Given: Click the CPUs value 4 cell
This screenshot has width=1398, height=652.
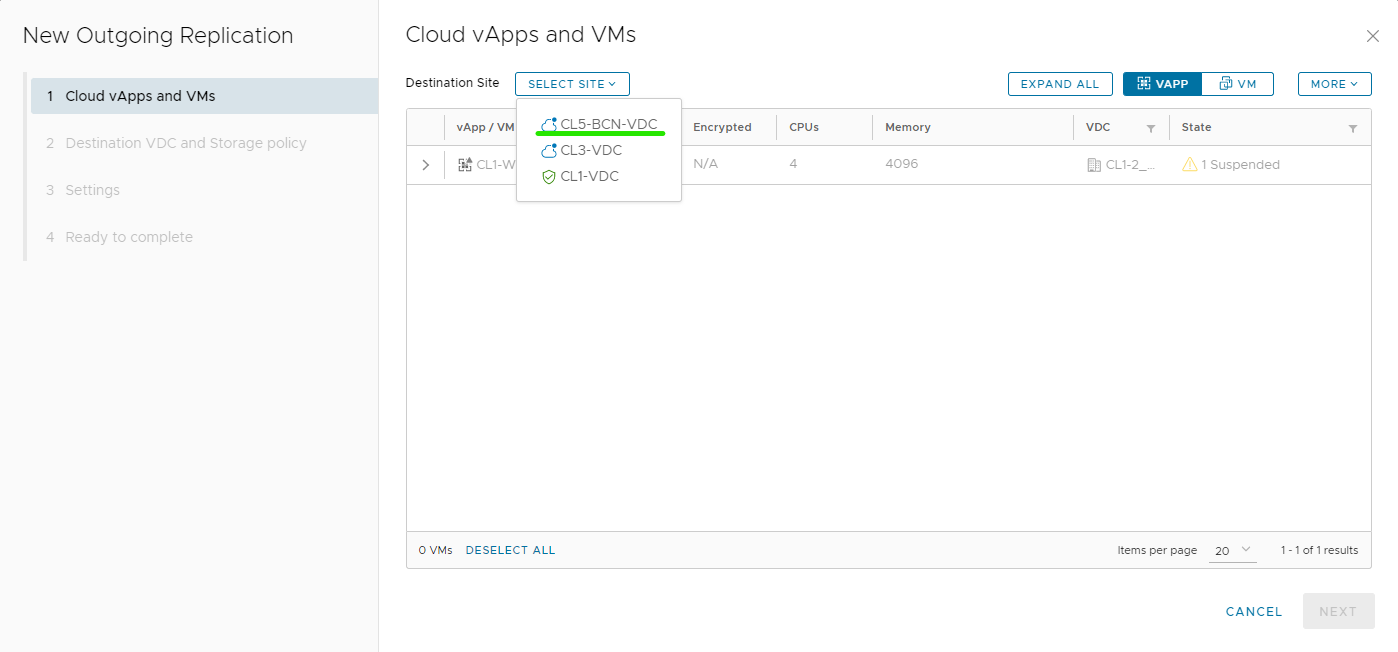Looking at the screenshot, I should (x=793, y=164).
